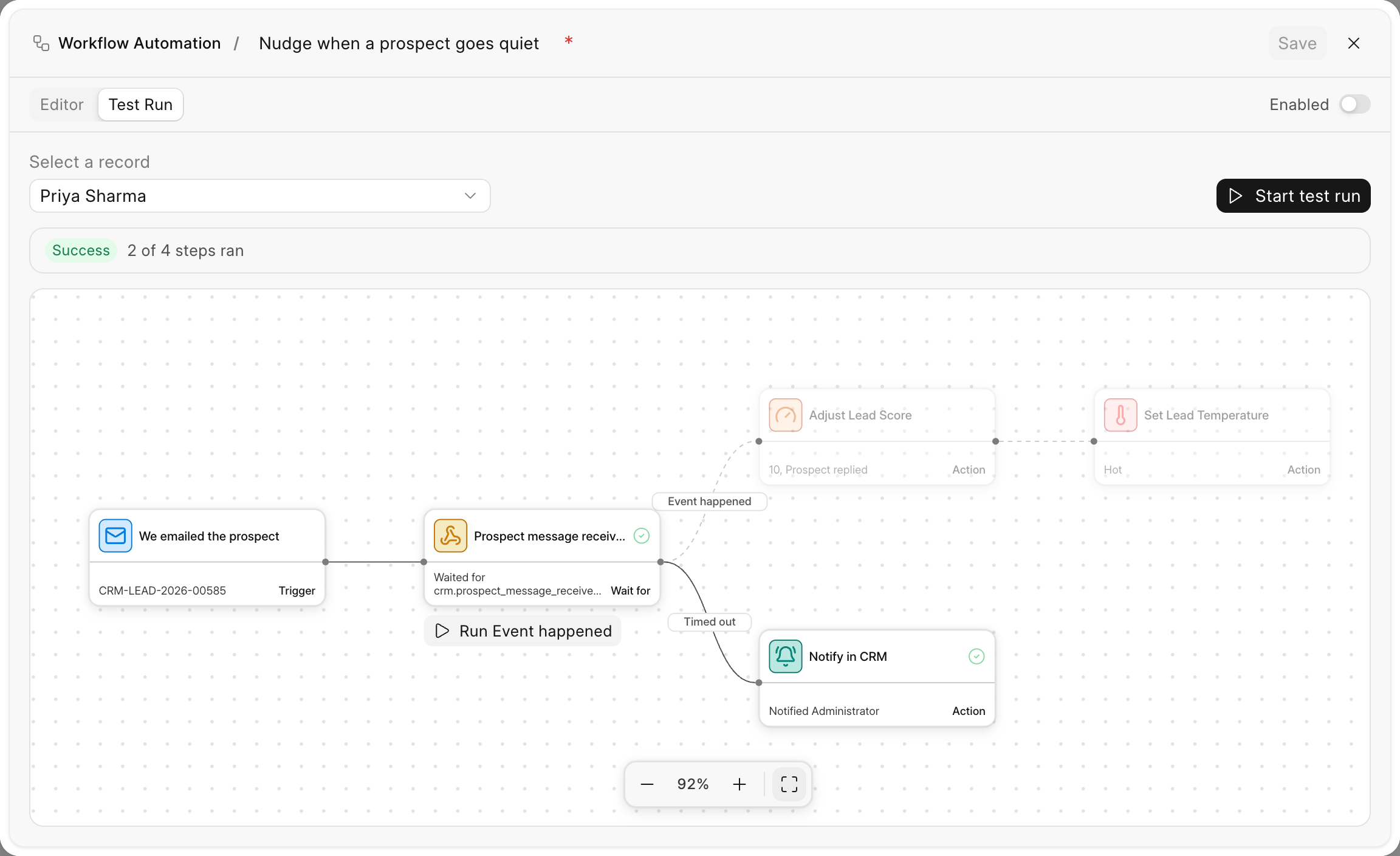Click the 'Hot' value on Set Lead Temperature
Viewport: 1400px width, 856px height.
click(1113, 470)
